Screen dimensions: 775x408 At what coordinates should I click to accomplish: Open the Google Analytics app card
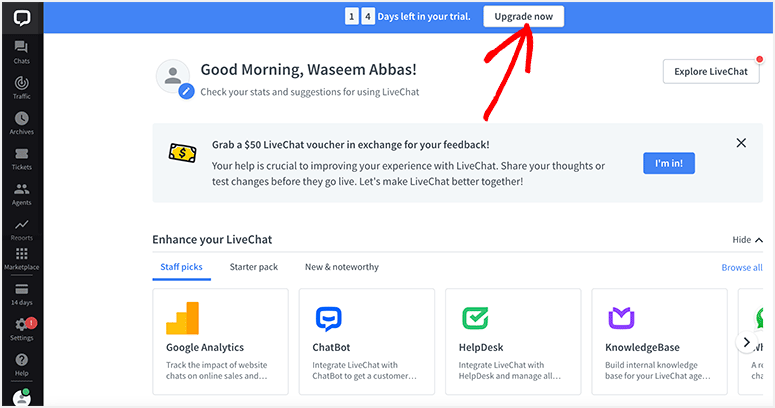pos(220,342)
